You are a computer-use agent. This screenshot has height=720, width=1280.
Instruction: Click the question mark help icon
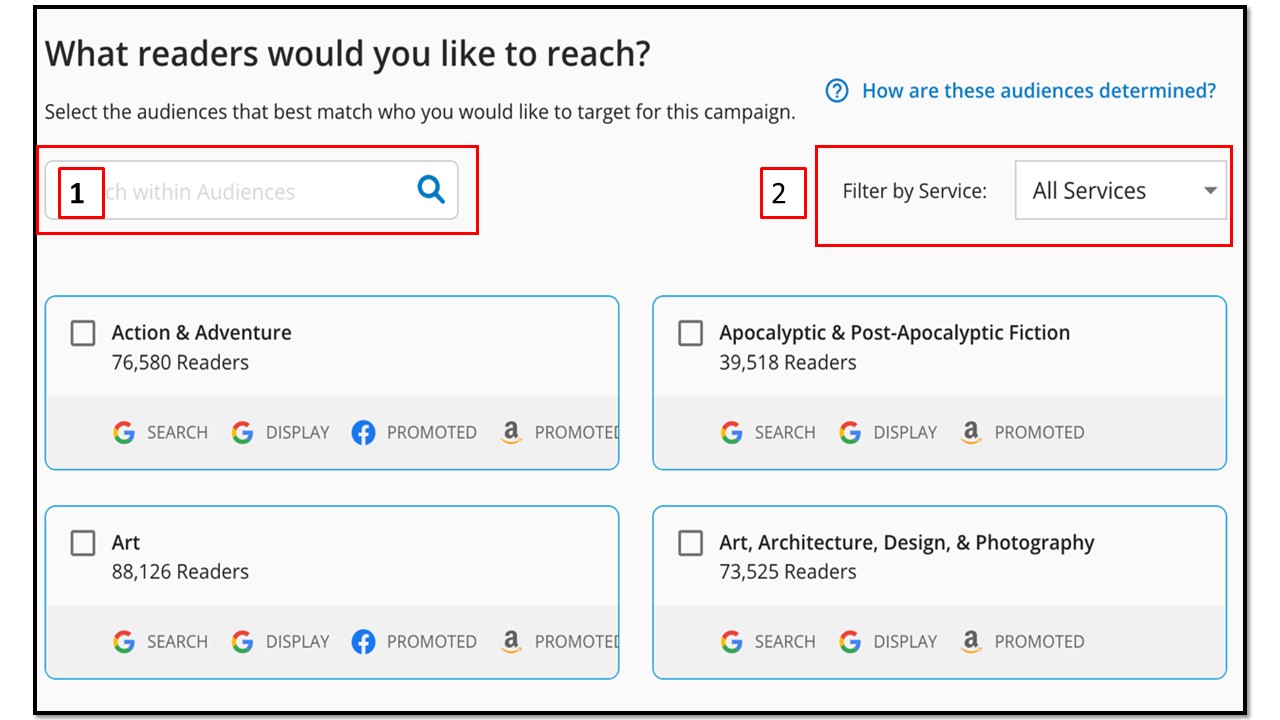pos(837,91)
